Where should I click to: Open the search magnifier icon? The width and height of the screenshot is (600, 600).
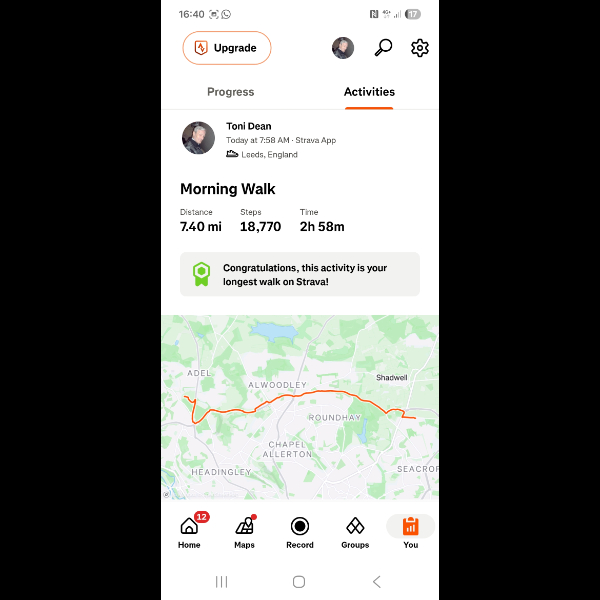pyautogui.click(x=383, y=48)
